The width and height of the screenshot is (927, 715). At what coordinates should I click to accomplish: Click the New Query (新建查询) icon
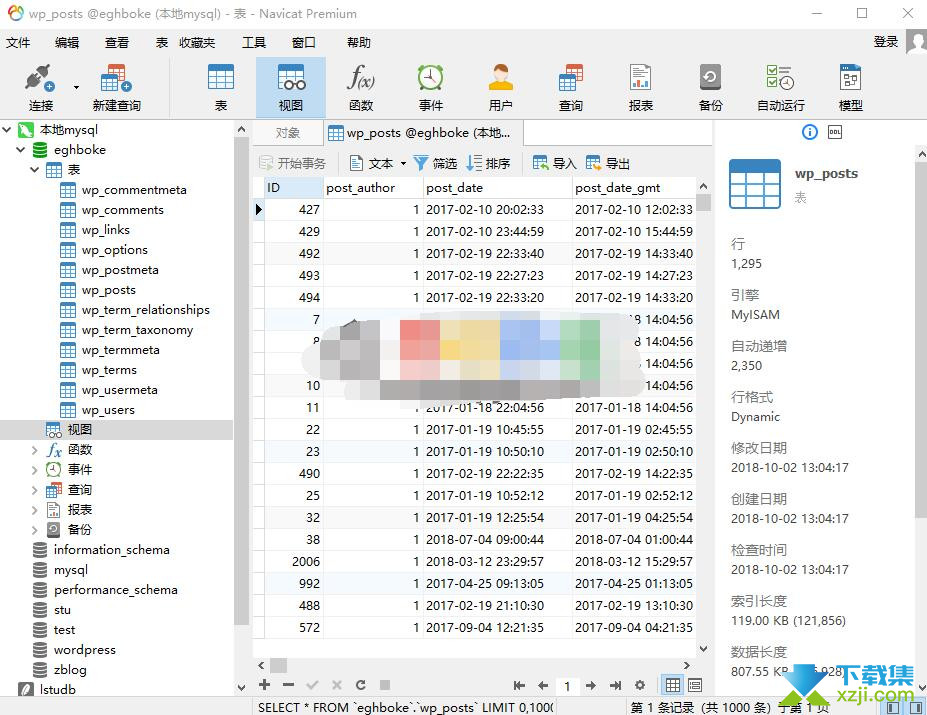pyautogui.click(x=116, y=87)
